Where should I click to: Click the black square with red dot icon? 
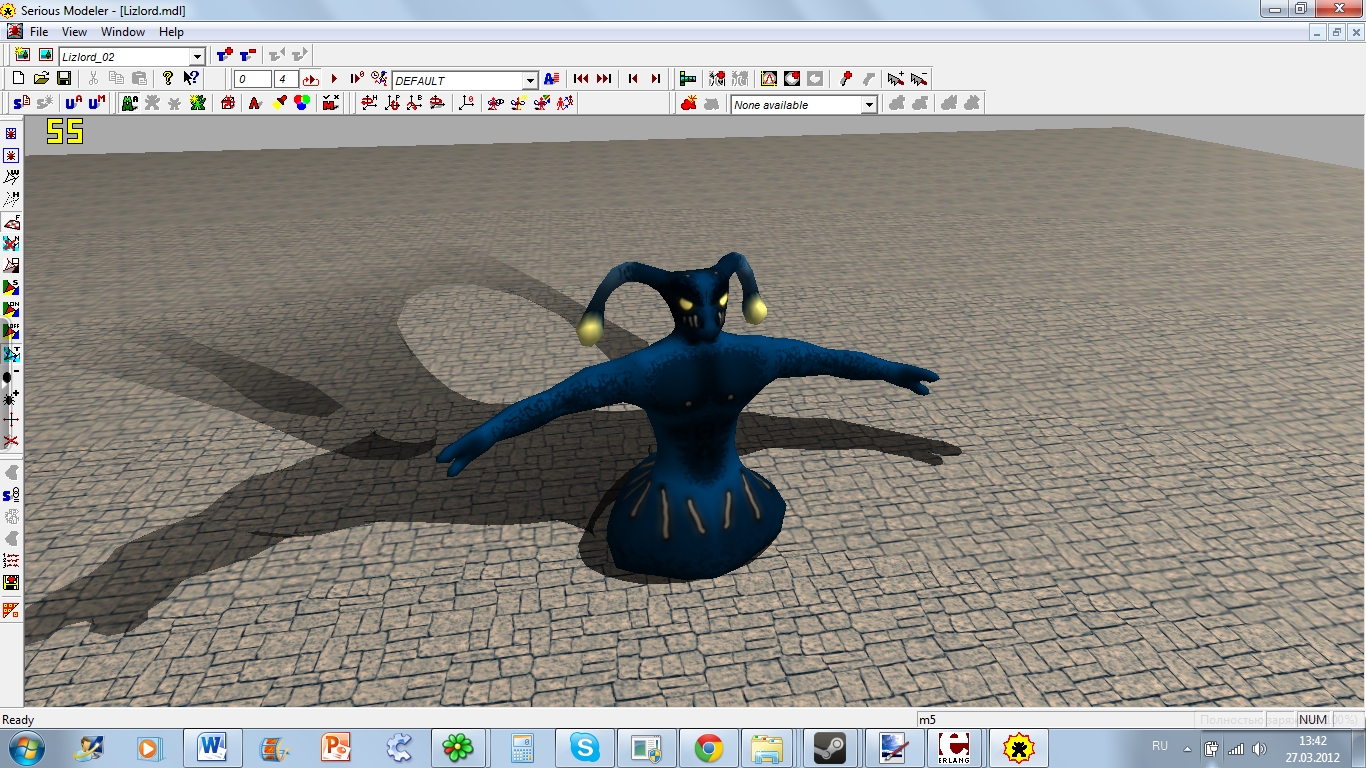[792, 79]
